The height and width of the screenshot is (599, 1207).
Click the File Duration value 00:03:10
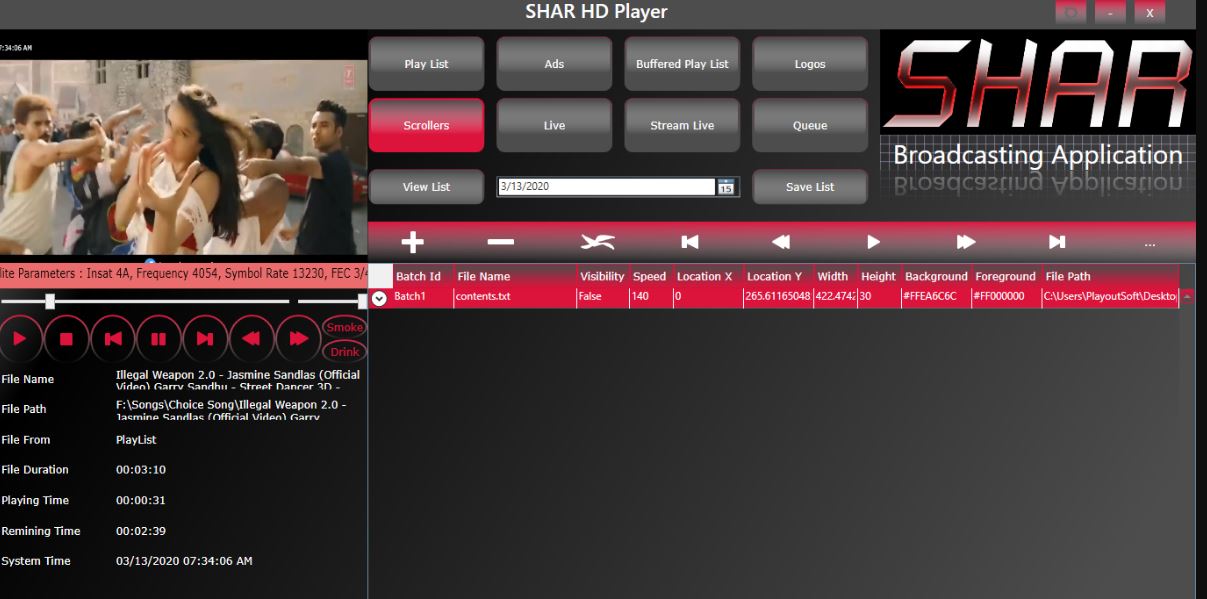pos(141,470)
